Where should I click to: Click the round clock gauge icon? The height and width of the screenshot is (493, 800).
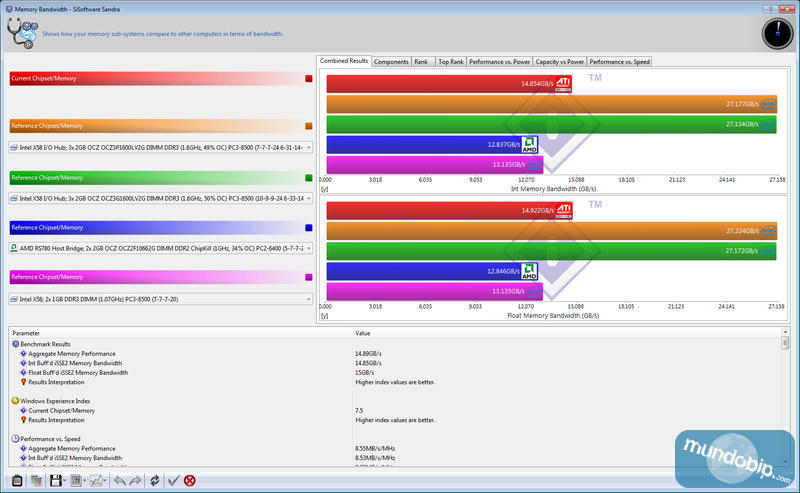point(777,34)
